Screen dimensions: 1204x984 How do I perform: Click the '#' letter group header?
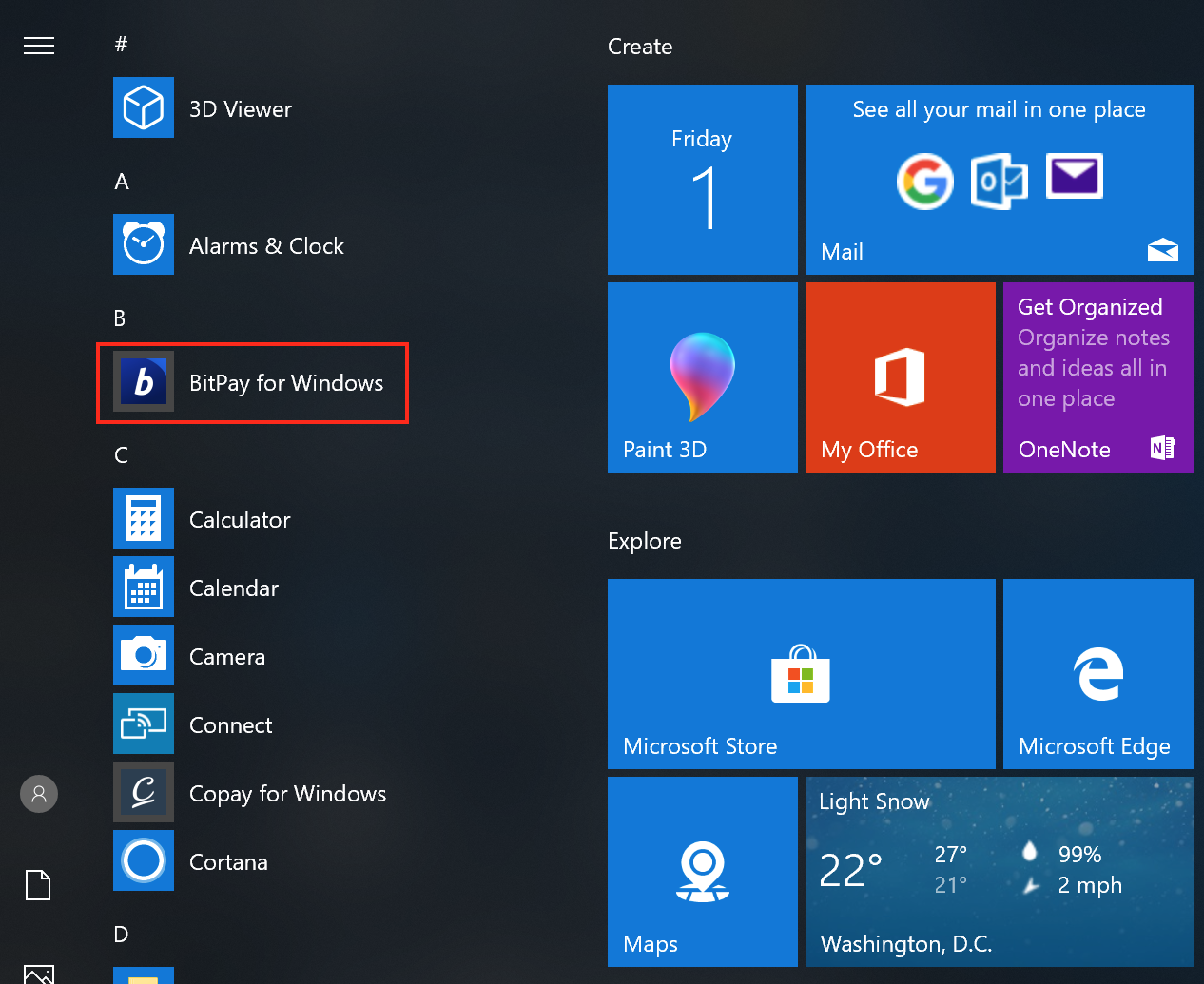click(x=121, y=44)
